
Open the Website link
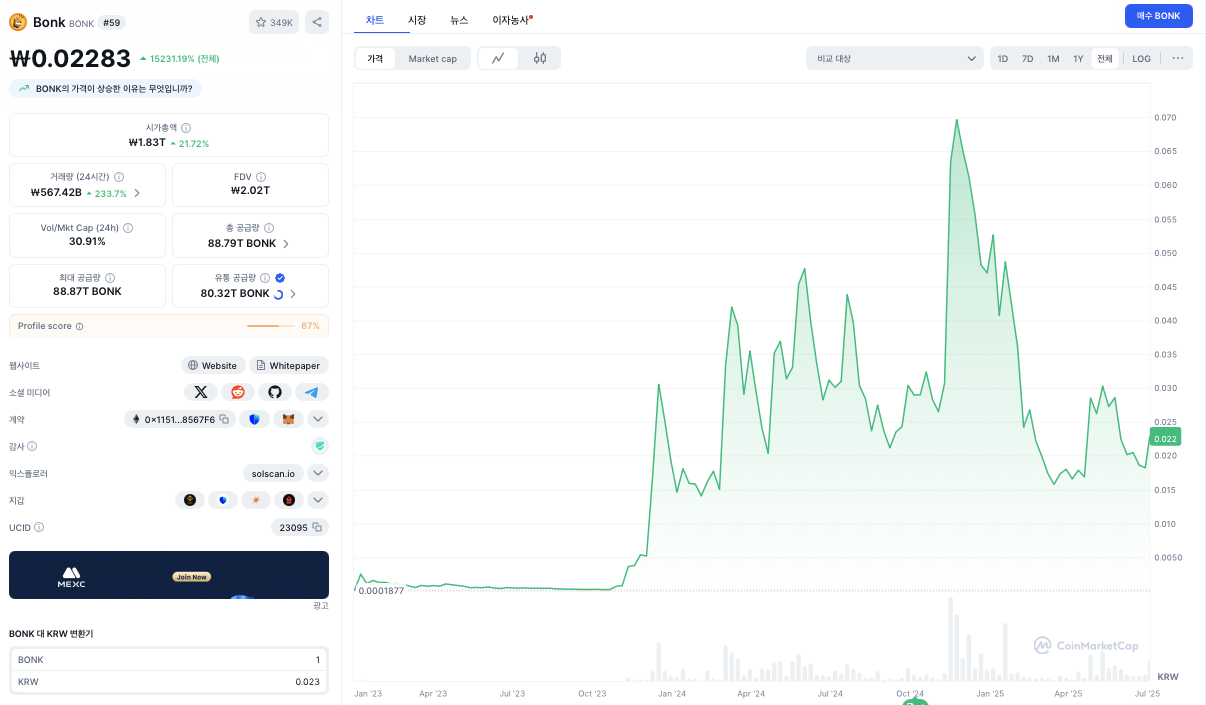pyautogui.click(x=213, y=366)
